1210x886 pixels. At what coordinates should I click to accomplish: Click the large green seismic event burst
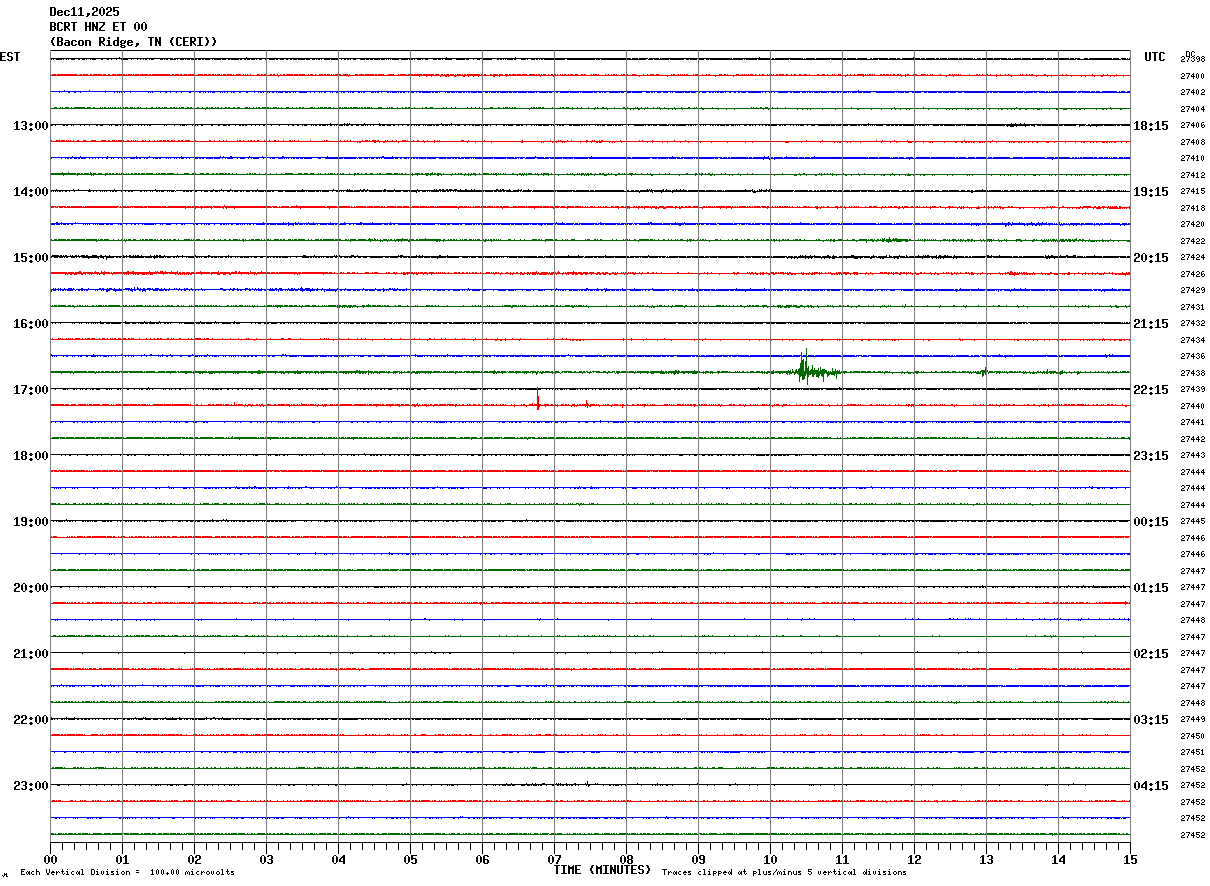pos(805,371)
